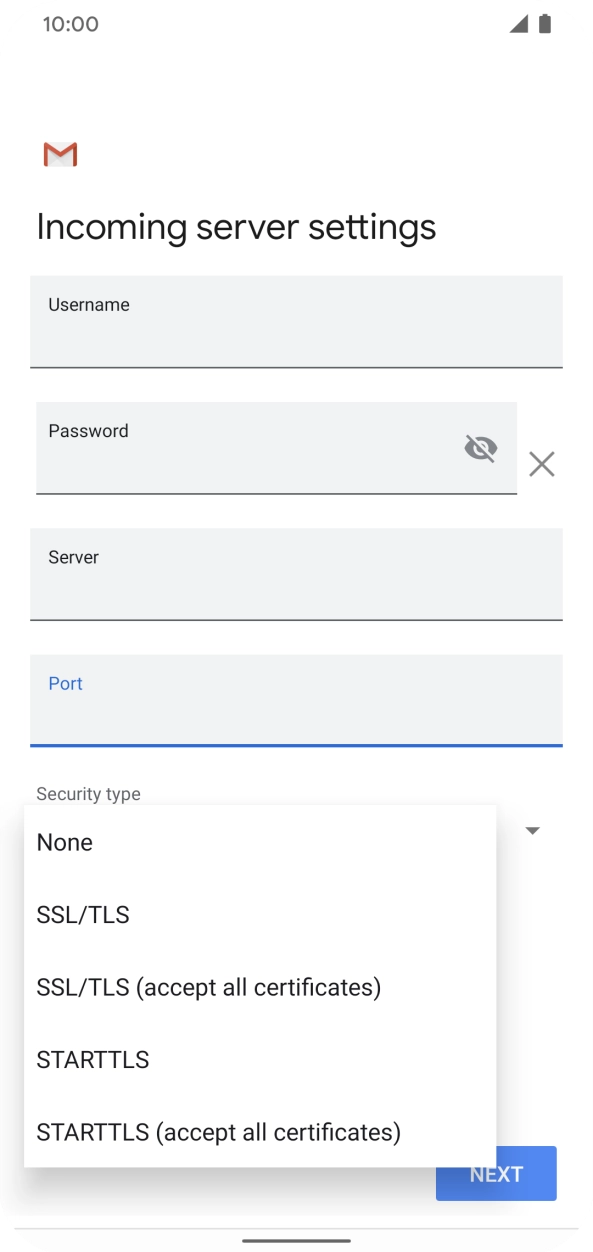Click the Incoming server settings title

point(236,227)
